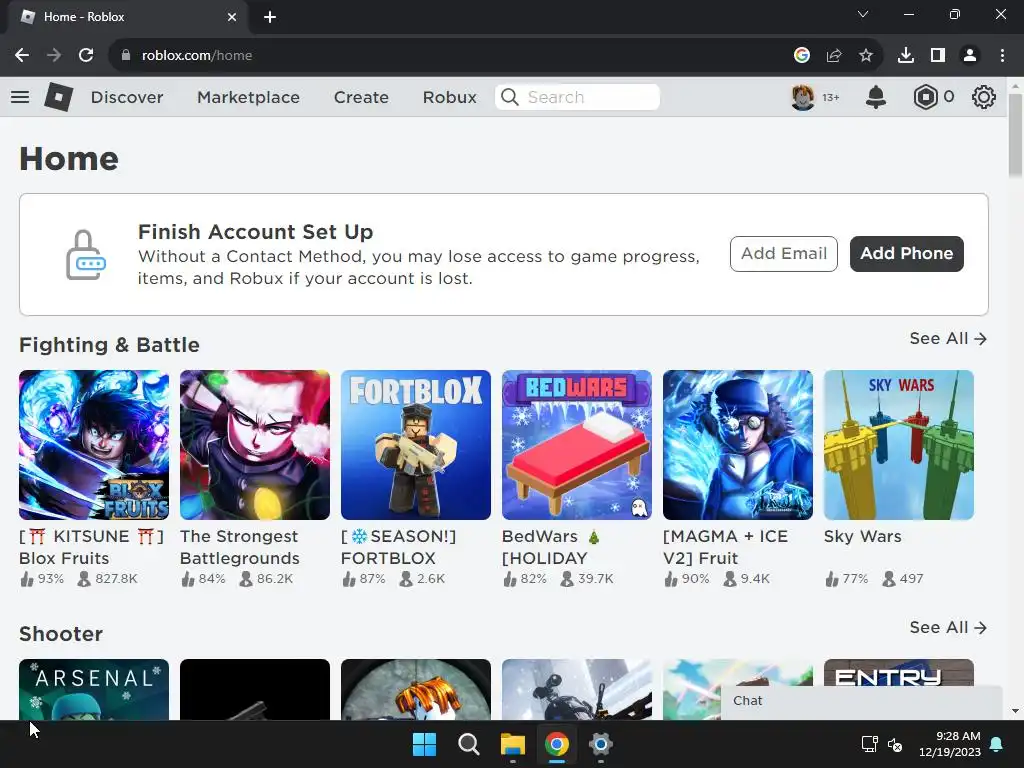1024x768 pixels.
Task: Open the Discover menu item
Action: click(x=127, y=97)
